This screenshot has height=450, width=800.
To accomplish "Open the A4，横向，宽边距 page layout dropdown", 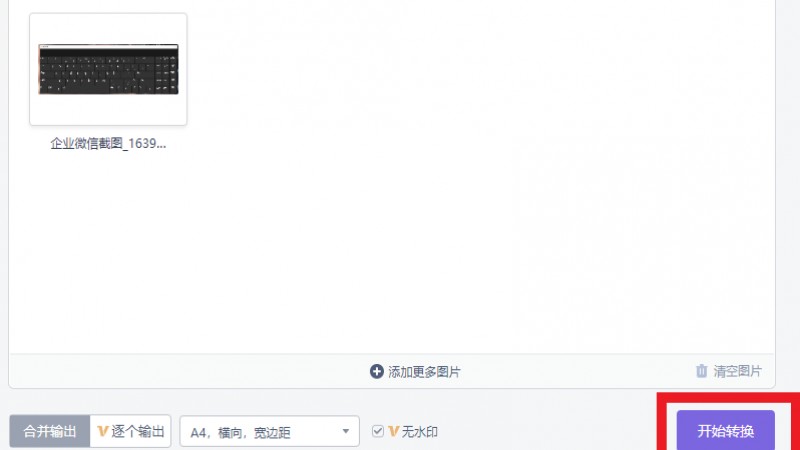I will click(x=269, y=432).
